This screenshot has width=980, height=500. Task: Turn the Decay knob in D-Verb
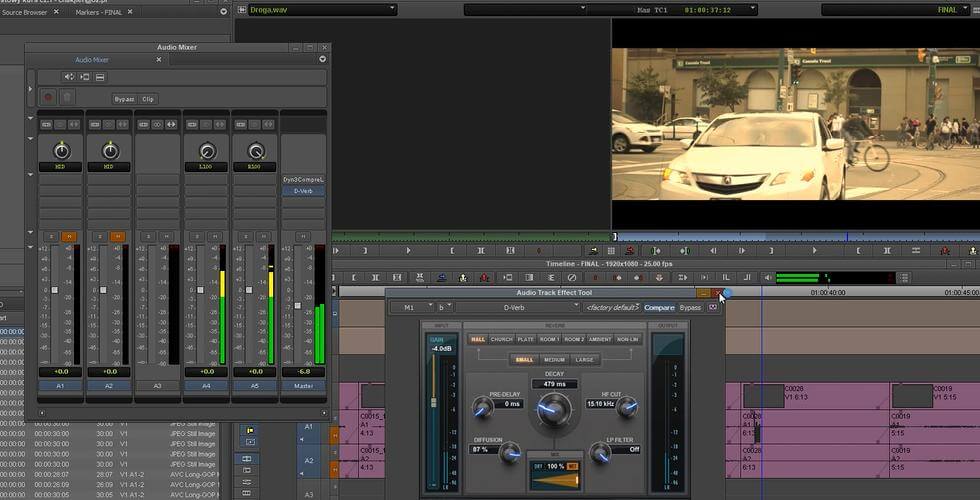pyautogui.click(x=553, y=408)
